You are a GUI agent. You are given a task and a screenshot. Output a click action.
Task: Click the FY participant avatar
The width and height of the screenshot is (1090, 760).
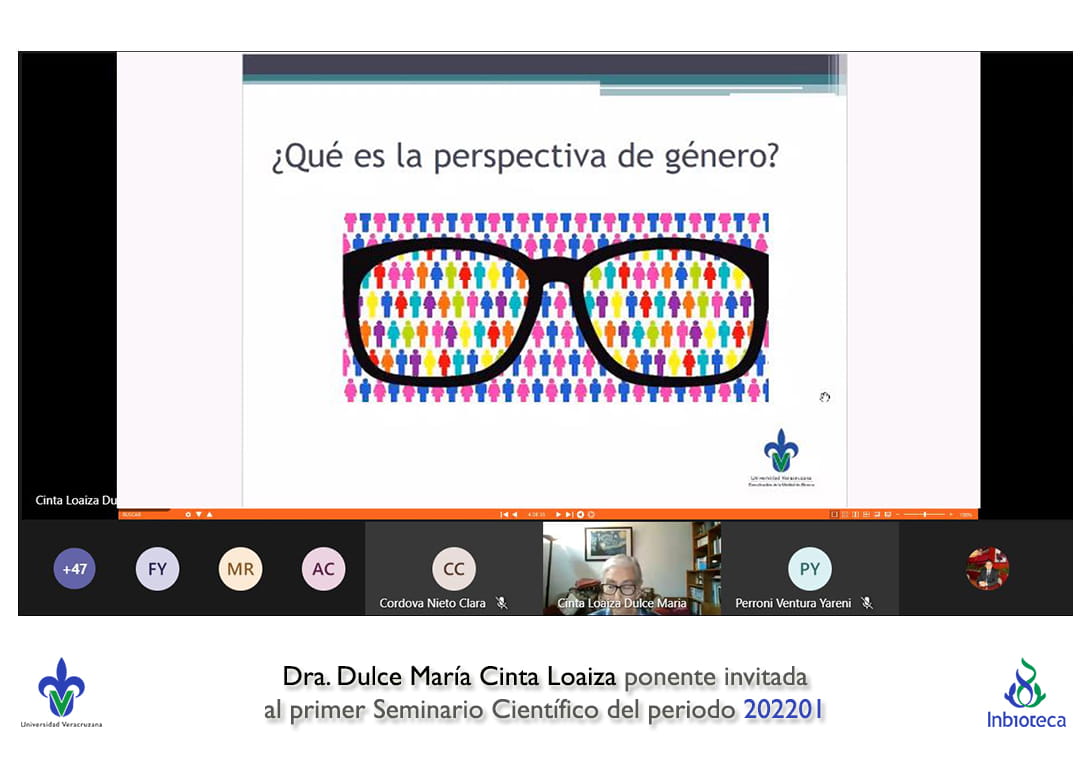(x=157, y=570)
